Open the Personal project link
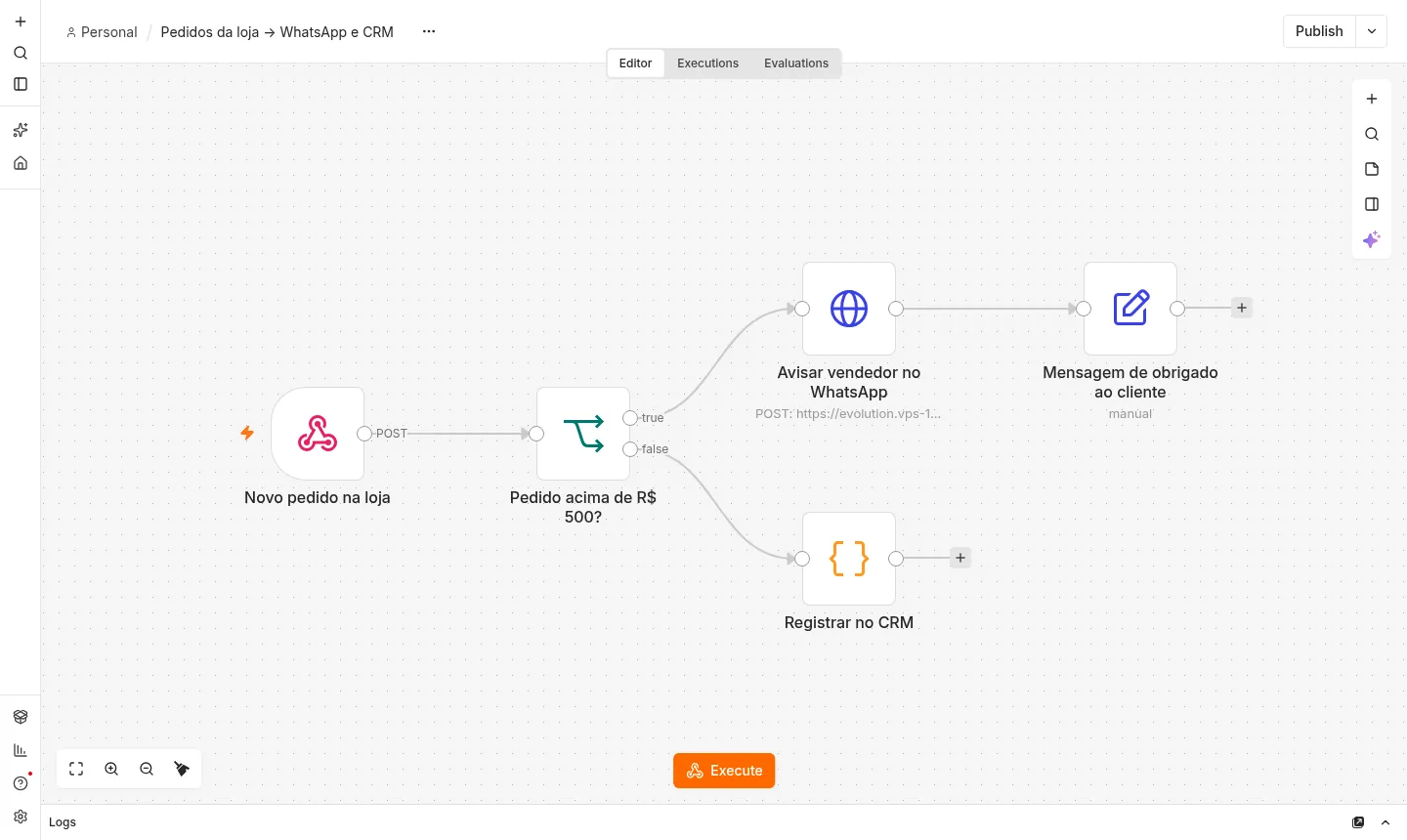 pos(102,32)
